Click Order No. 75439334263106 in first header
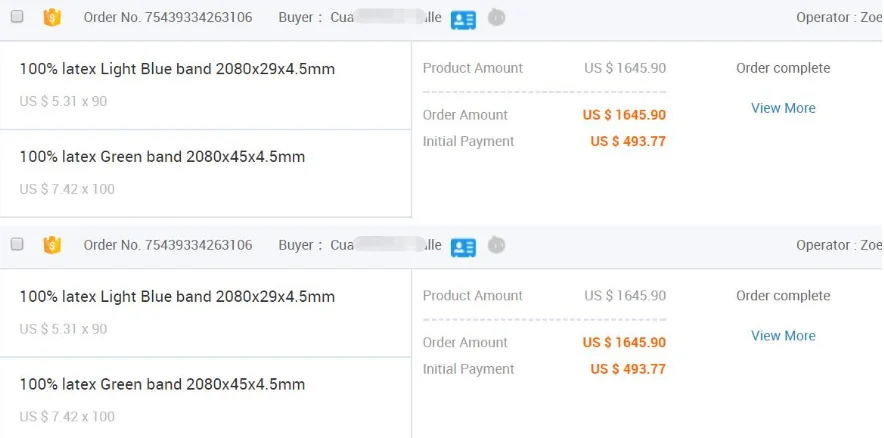Image resolution: width=884 pixels, height=438 pixels. (x=168, y=17)
